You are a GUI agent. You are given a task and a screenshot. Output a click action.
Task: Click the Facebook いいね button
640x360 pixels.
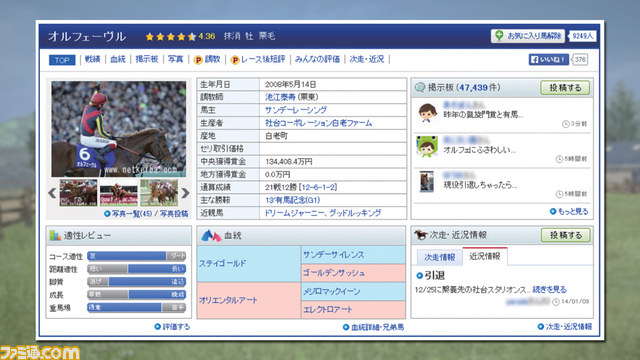point(549,60)
